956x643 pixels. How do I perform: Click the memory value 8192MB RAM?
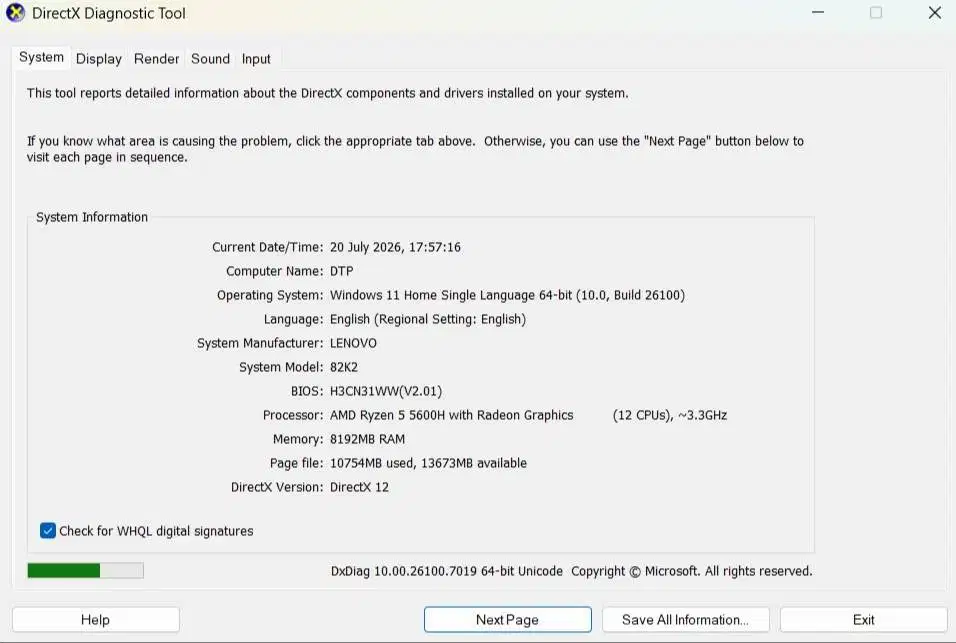[367, 439]
